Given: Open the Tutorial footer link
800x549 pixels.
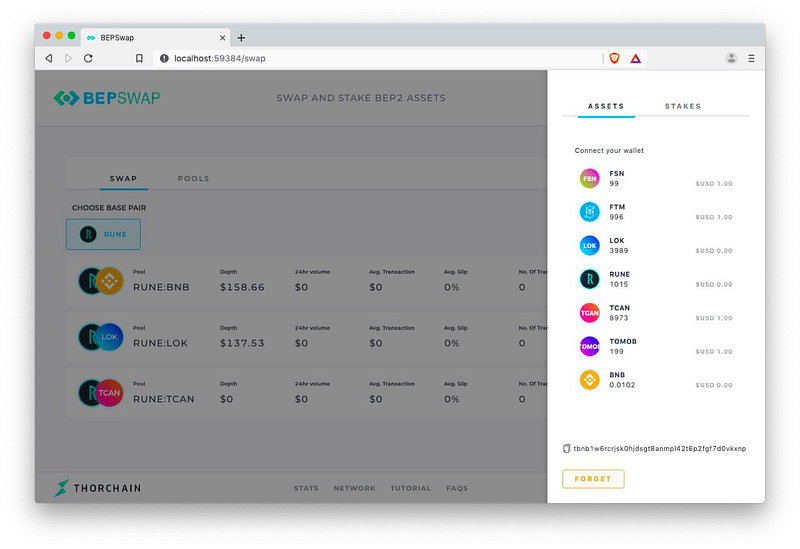Looking at the screenshot, I should pos(411,488).
